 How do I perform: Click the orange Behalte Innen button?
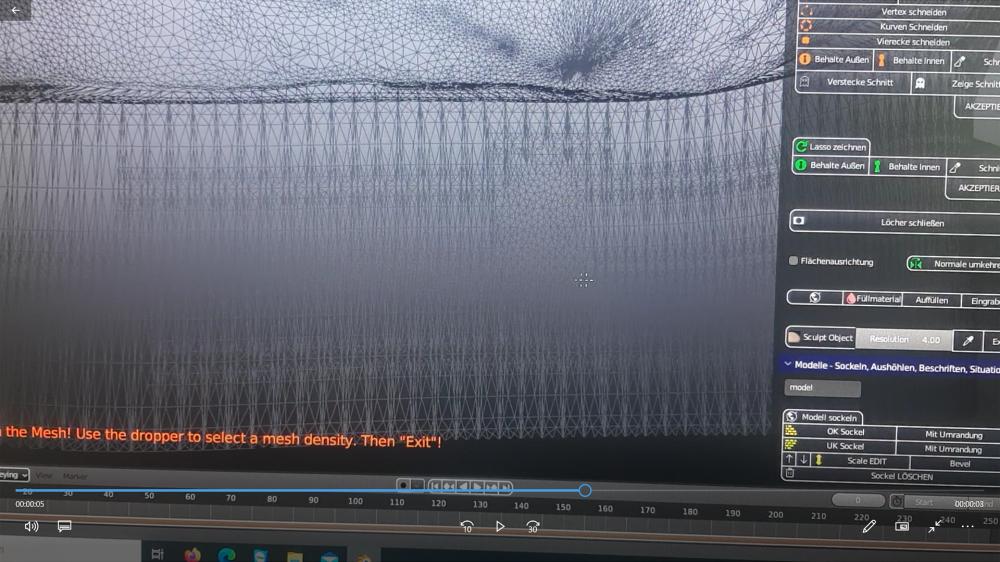[911, 61]
